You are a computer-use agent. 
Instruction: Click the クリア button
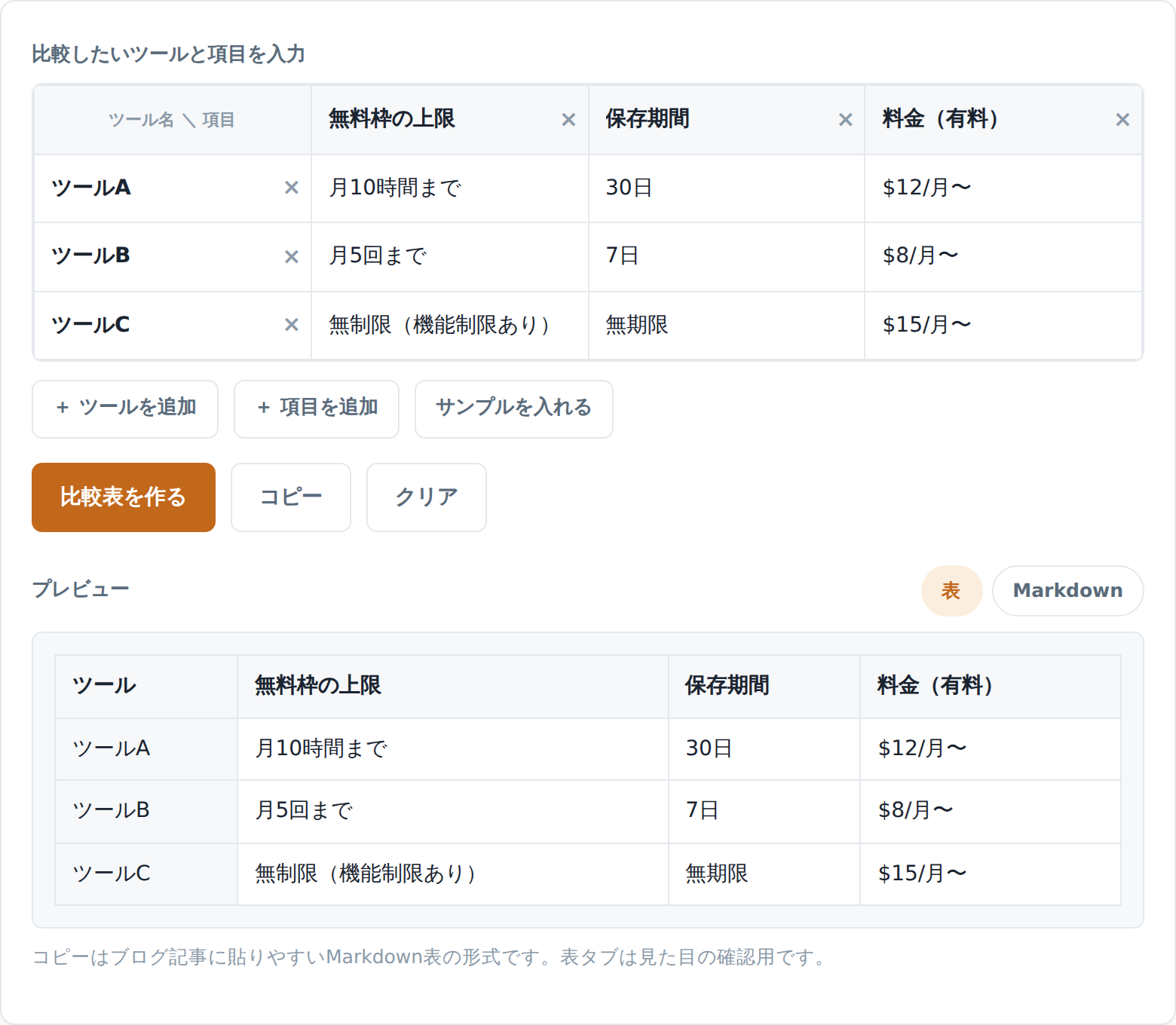coord(427,497)
